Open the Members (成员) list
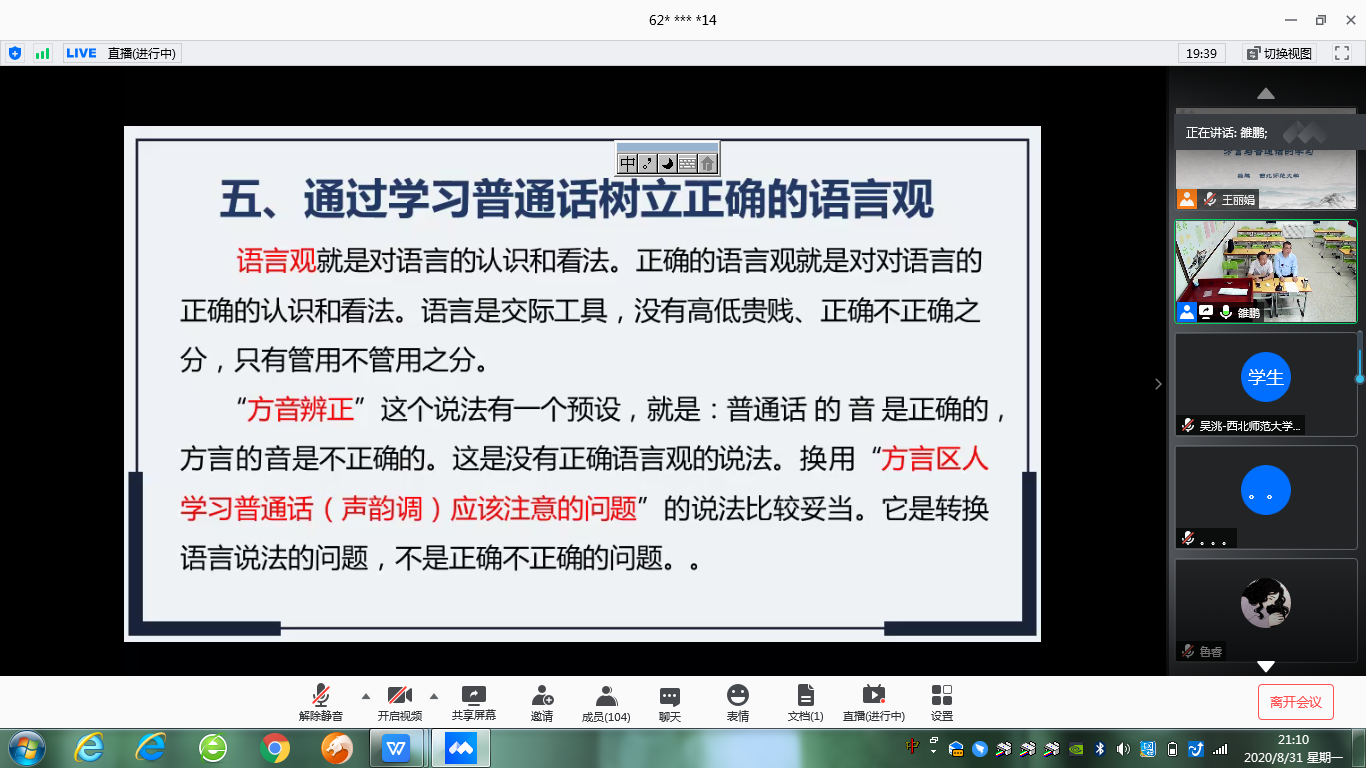Image resolution: width=1366 pixels, height=768 pixels. click(x=606, y=696)
